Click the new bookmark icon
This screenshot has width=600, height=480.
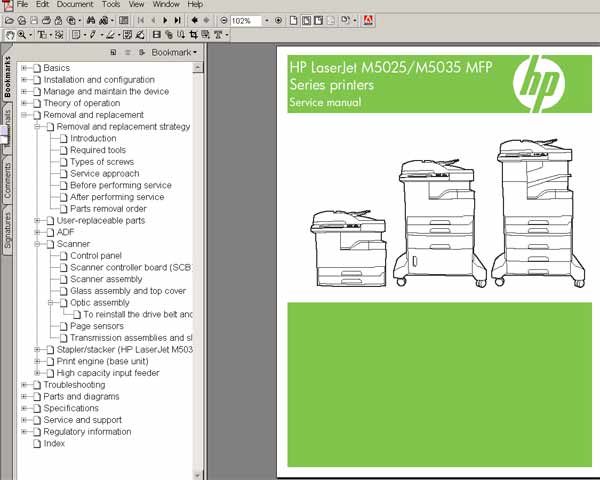click(113, 52)
